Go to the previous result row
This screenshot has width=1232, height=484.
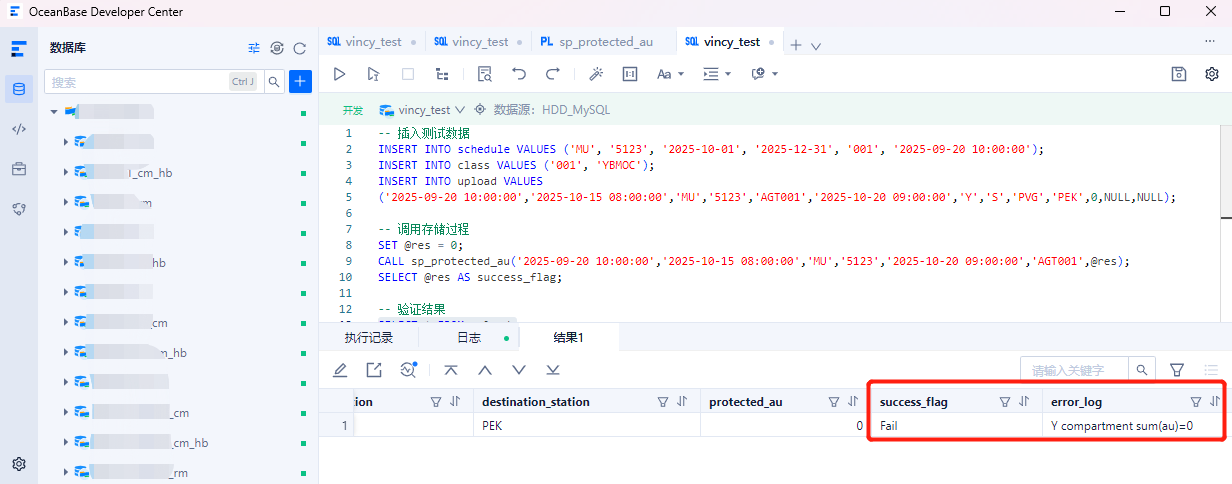tap(485, 370)
